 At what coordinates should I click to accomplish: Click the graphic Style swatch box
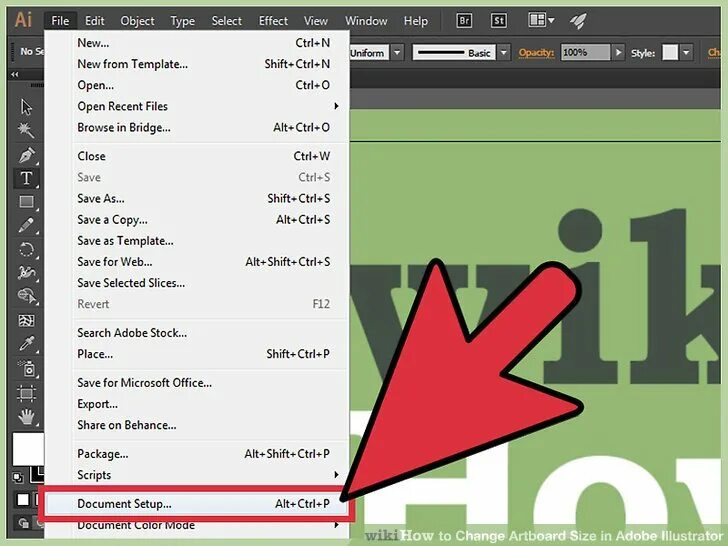pos(670,52)
